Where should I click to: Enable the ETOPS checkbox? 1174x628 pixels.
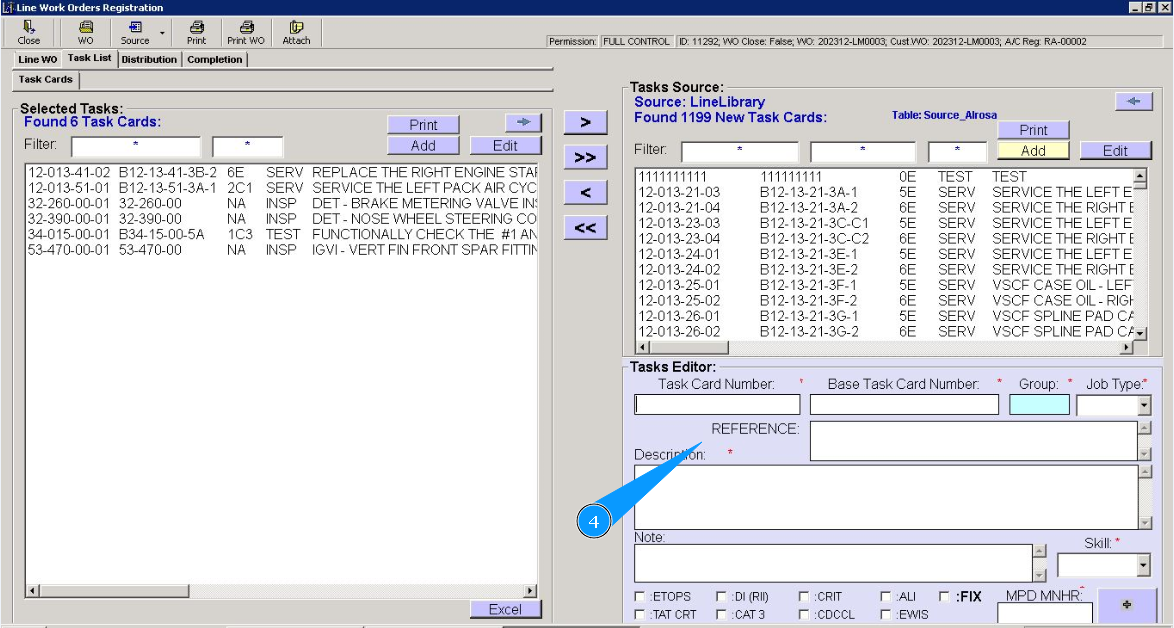coord(639,597)
